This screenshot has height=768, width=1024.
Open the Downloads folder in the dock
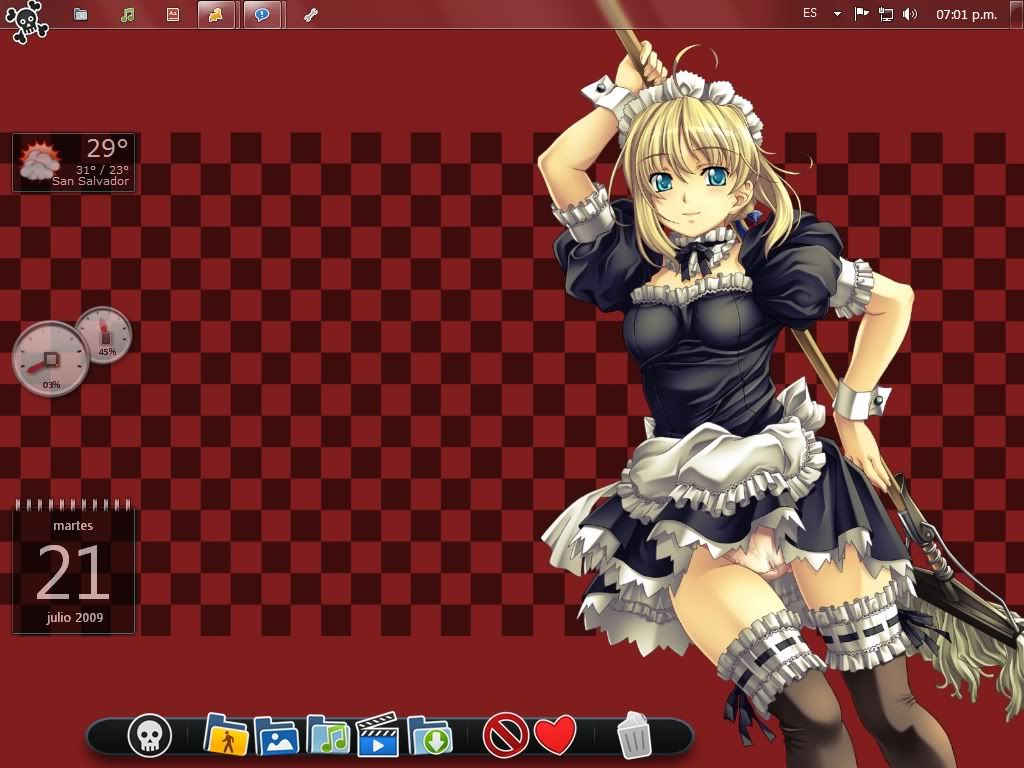pos(429,735)
